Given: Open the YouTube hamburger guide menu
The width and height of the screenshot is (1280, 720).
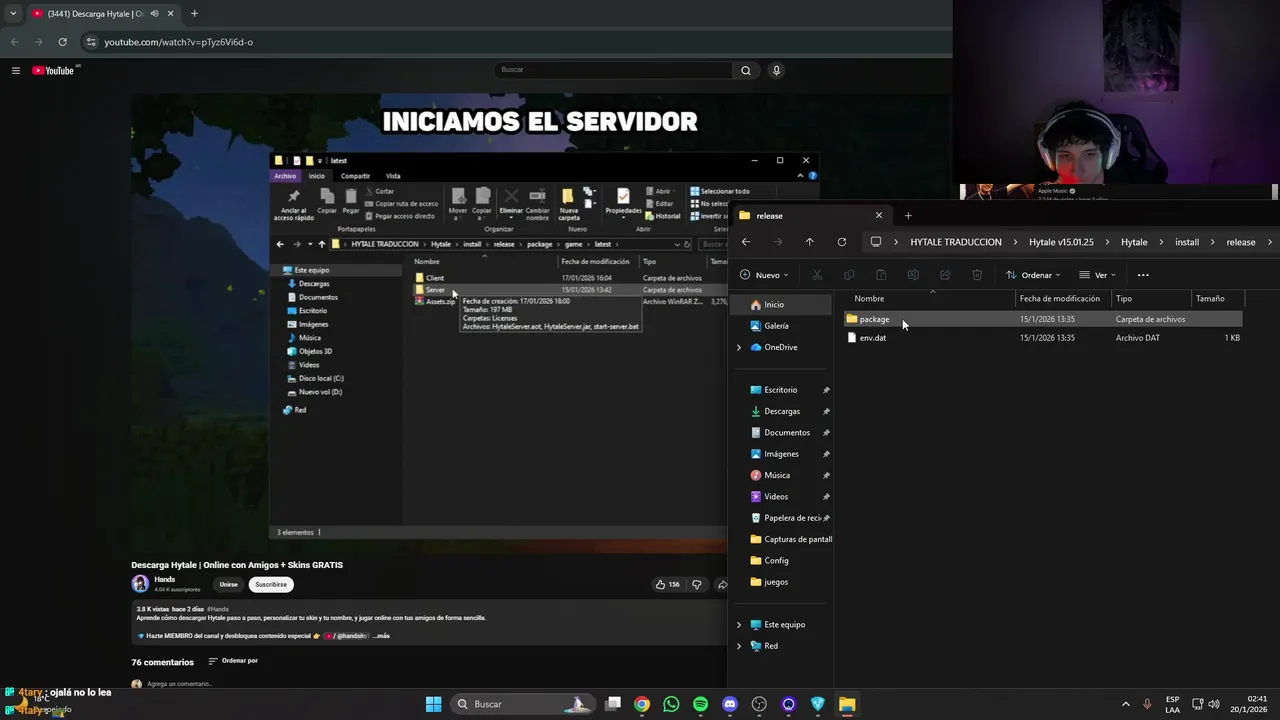Looking at the screenshot, I should (x=16, y=70).
